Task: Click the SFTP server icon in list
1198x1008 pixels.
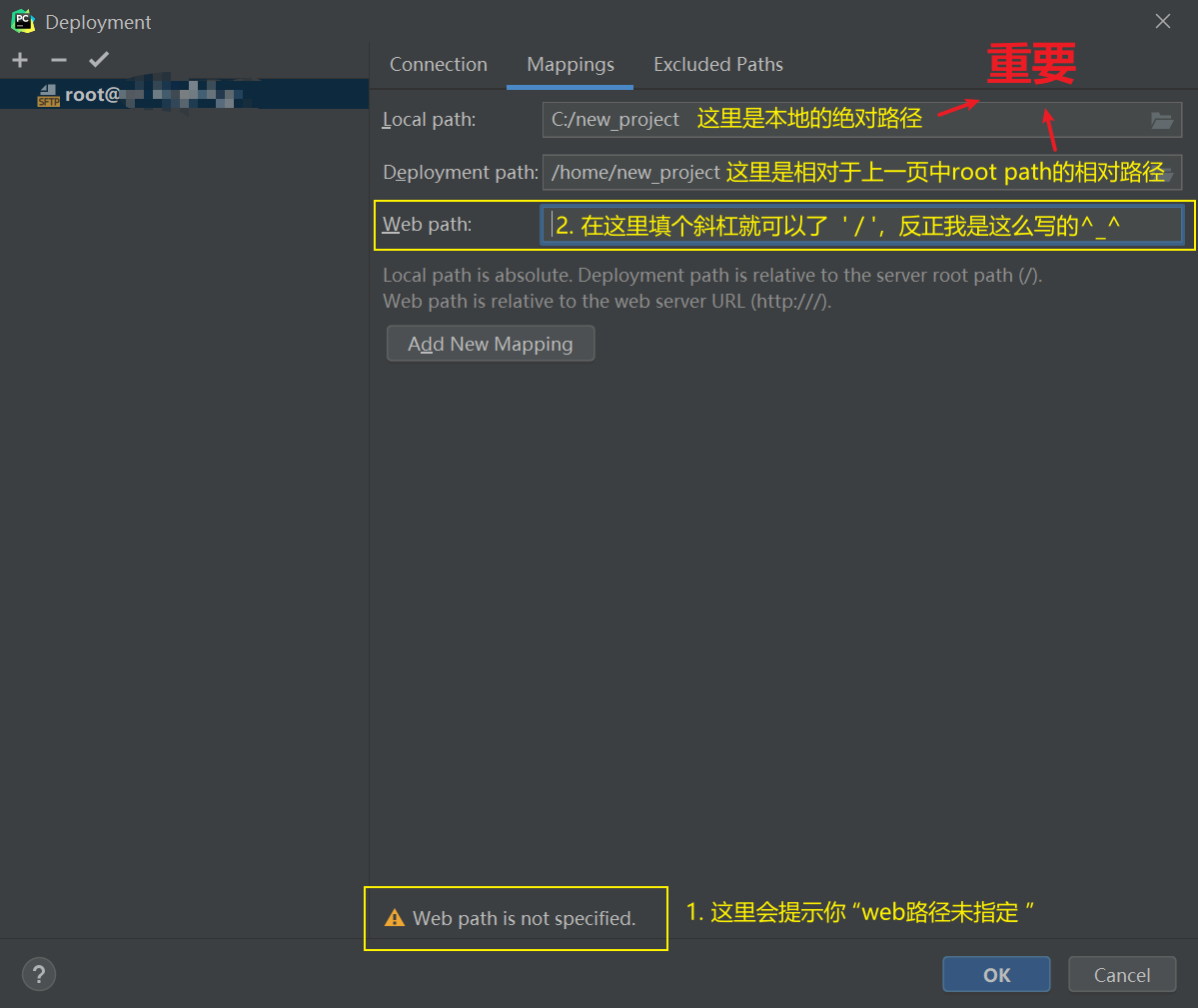Action: point(48,96)
